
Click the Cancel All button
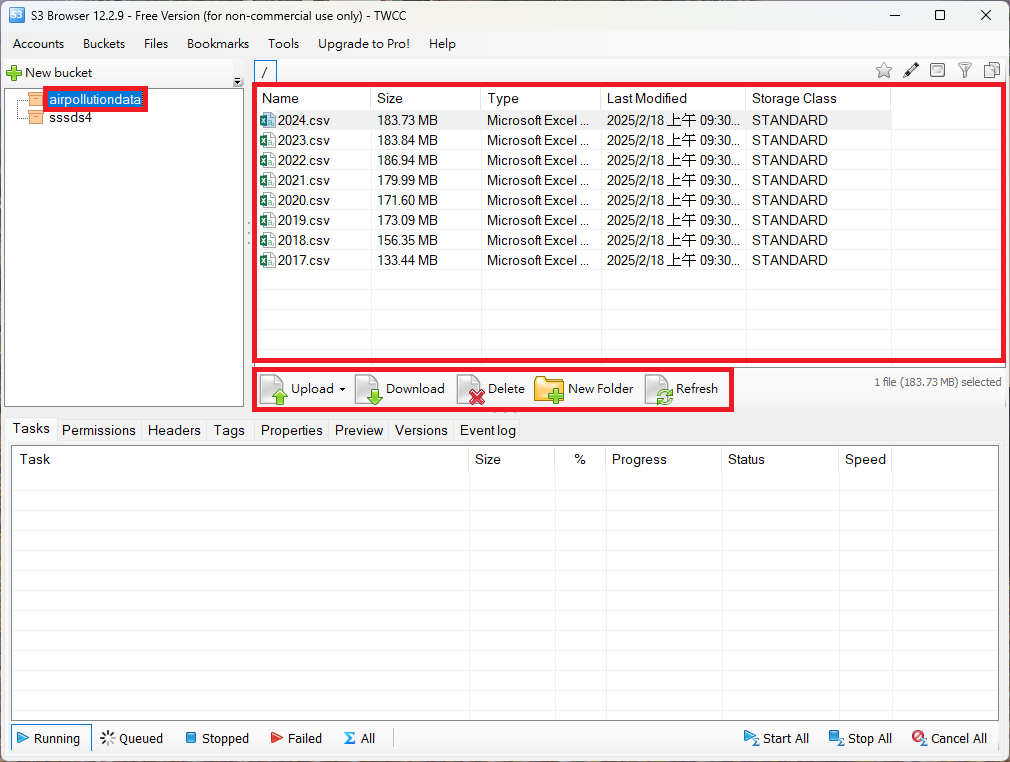click(949, 738)
